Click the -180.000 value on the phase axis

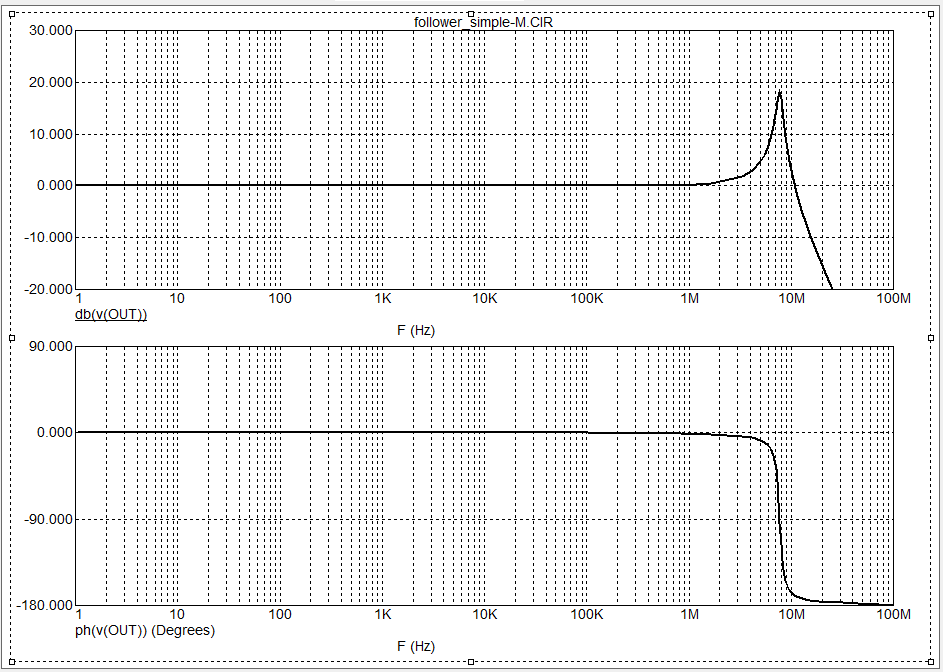pos(44,605)
